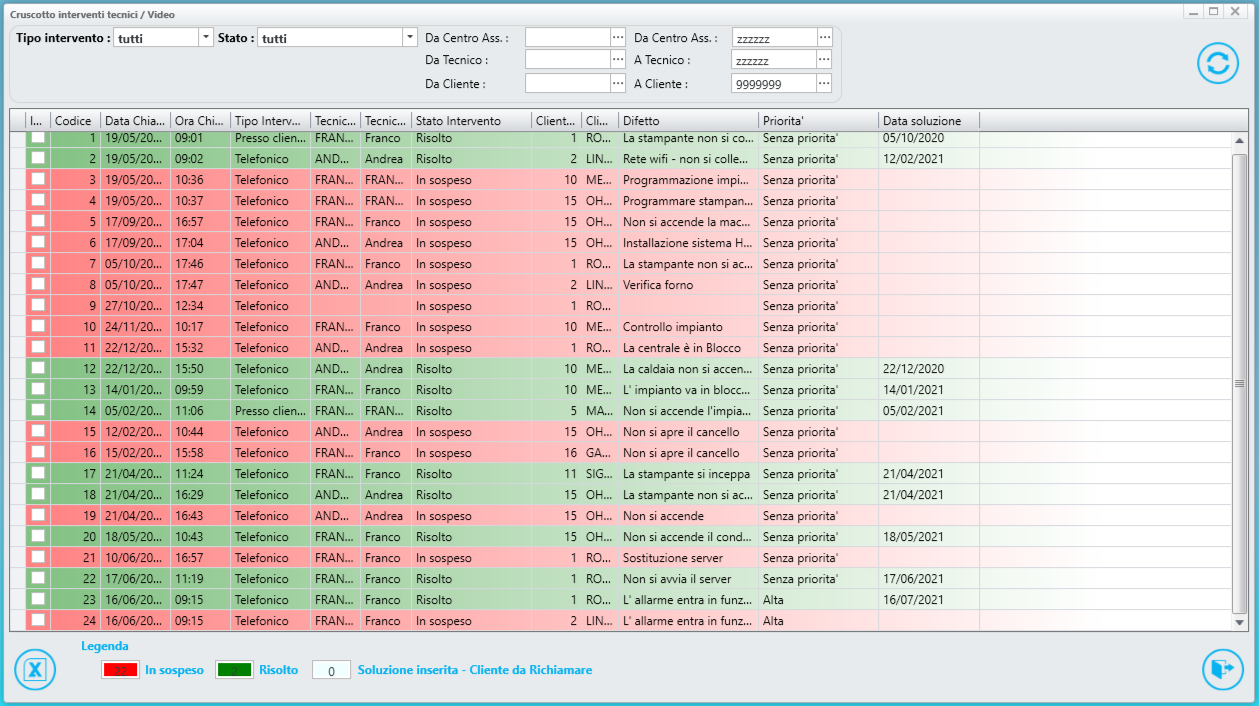Click the vertical scrollbar thumb

[x=1240, y=383]
